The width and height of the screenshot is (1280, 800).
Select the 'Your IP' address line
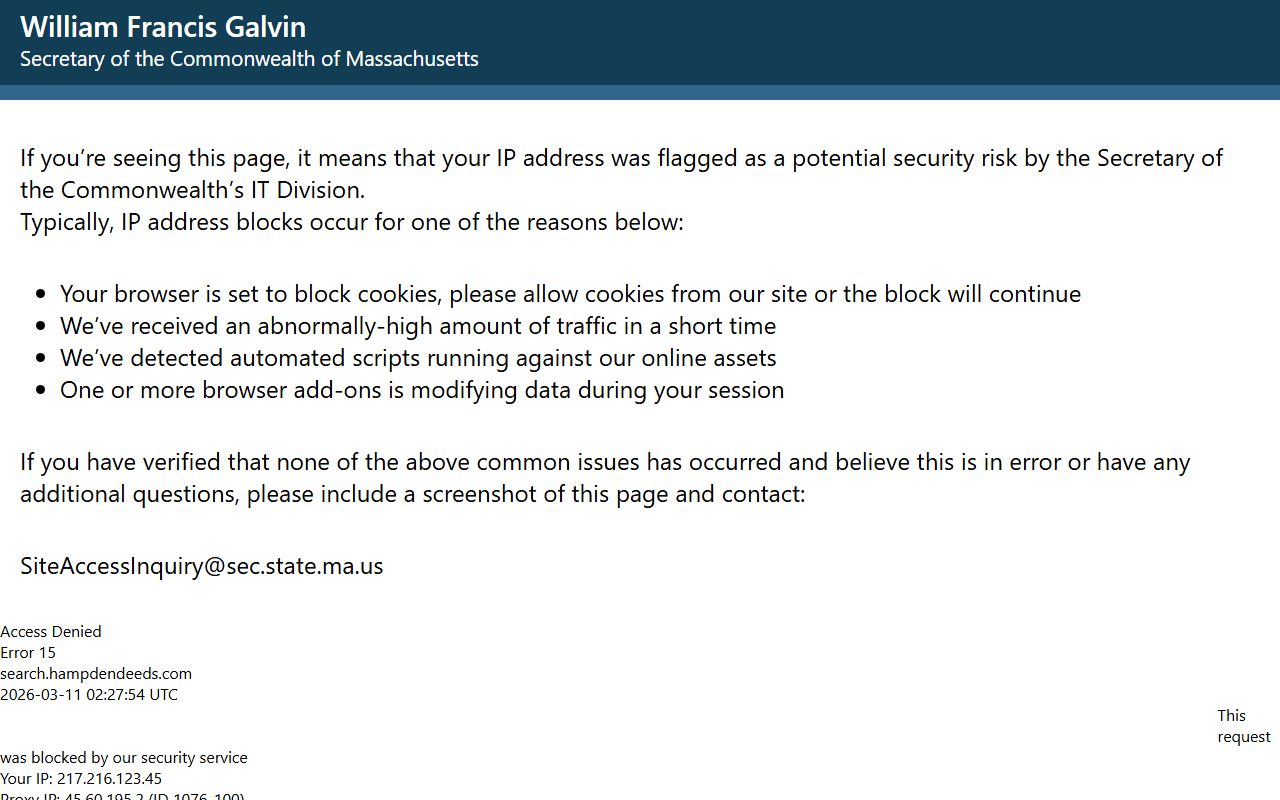pyautogui.click(x=81, y=779)
